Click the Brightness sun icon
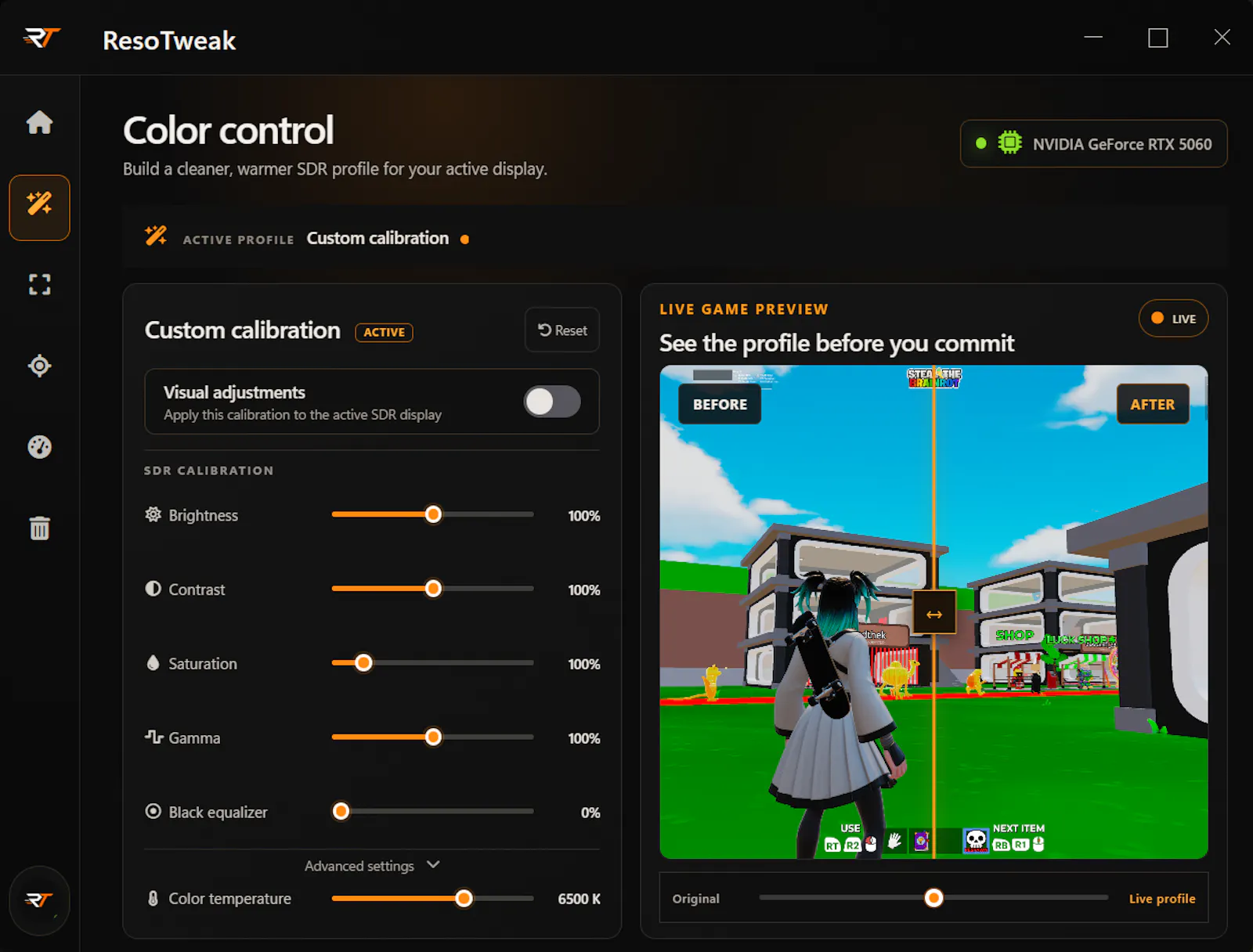This screenshot has height=952, width=1253. click(153, 514)
